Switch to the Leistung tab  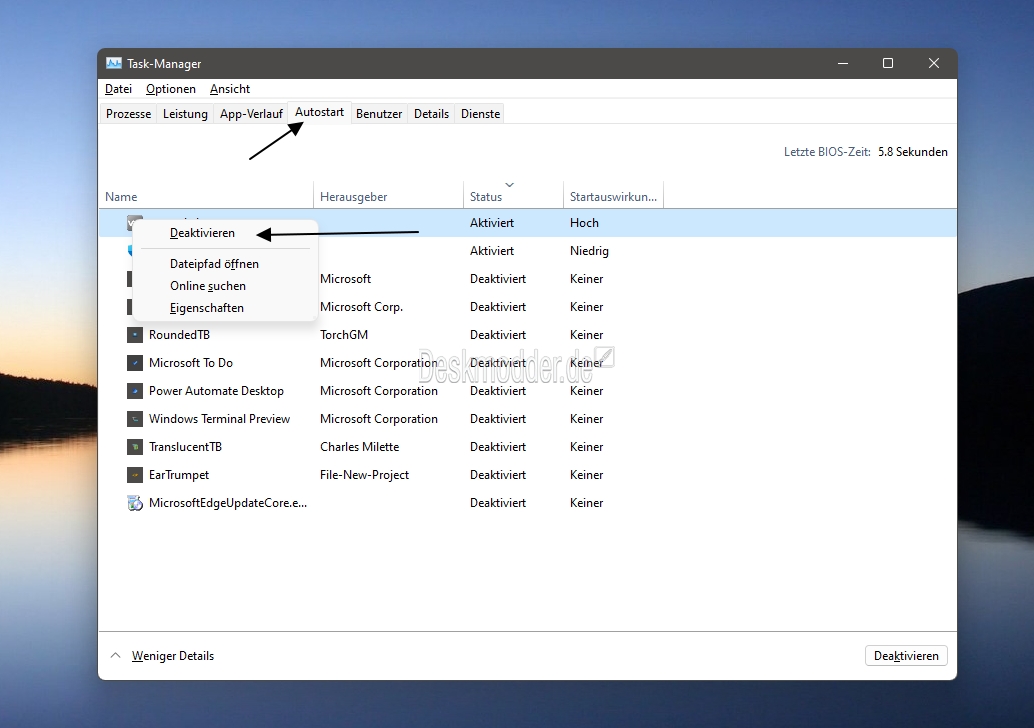pos(185,113)
